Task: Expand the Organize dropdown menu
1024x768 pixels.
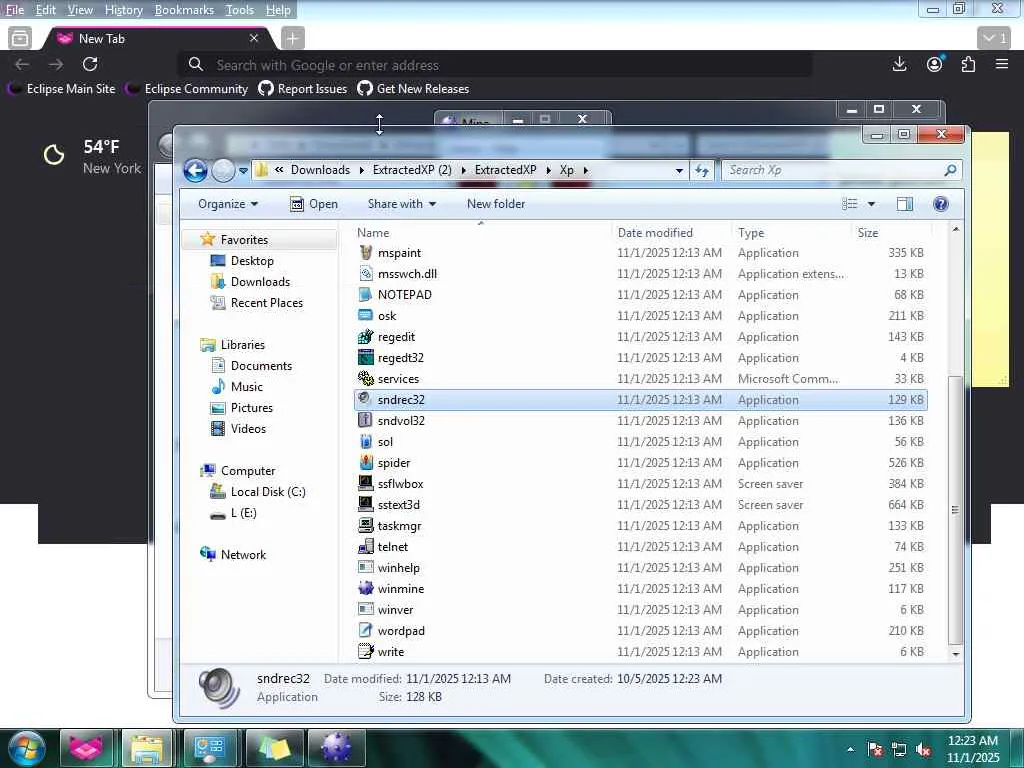Action: pos(228,204)
